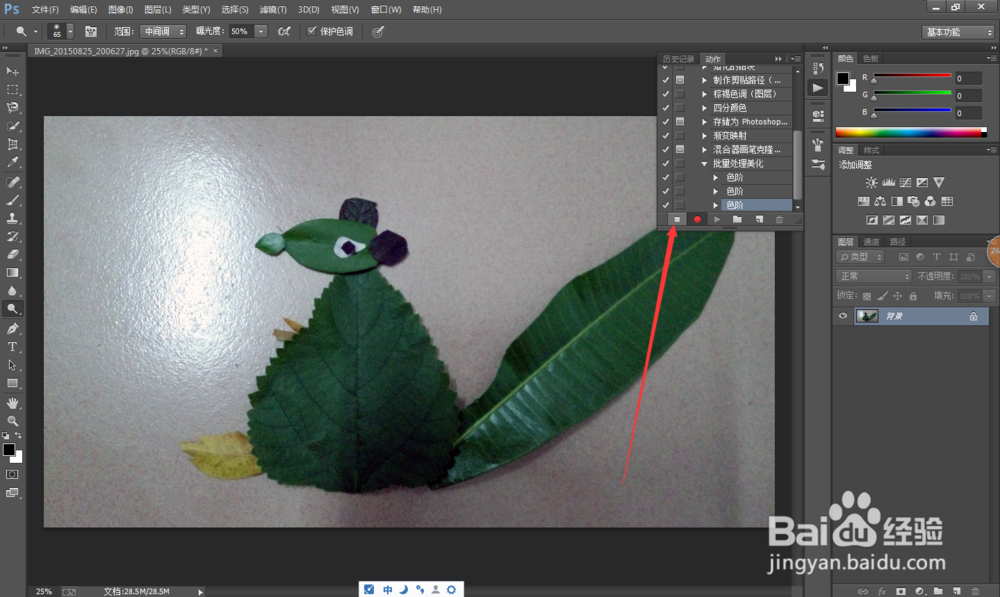
Task: Expand the 四分颜色 action
Action: tap(704, 108)
